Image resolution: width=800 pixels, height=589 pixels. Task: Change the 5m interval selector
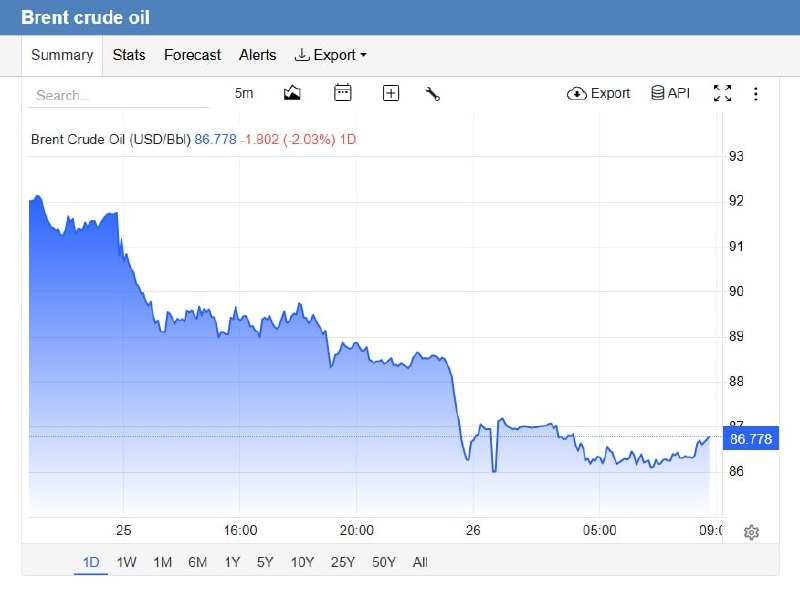click(244, 93)
